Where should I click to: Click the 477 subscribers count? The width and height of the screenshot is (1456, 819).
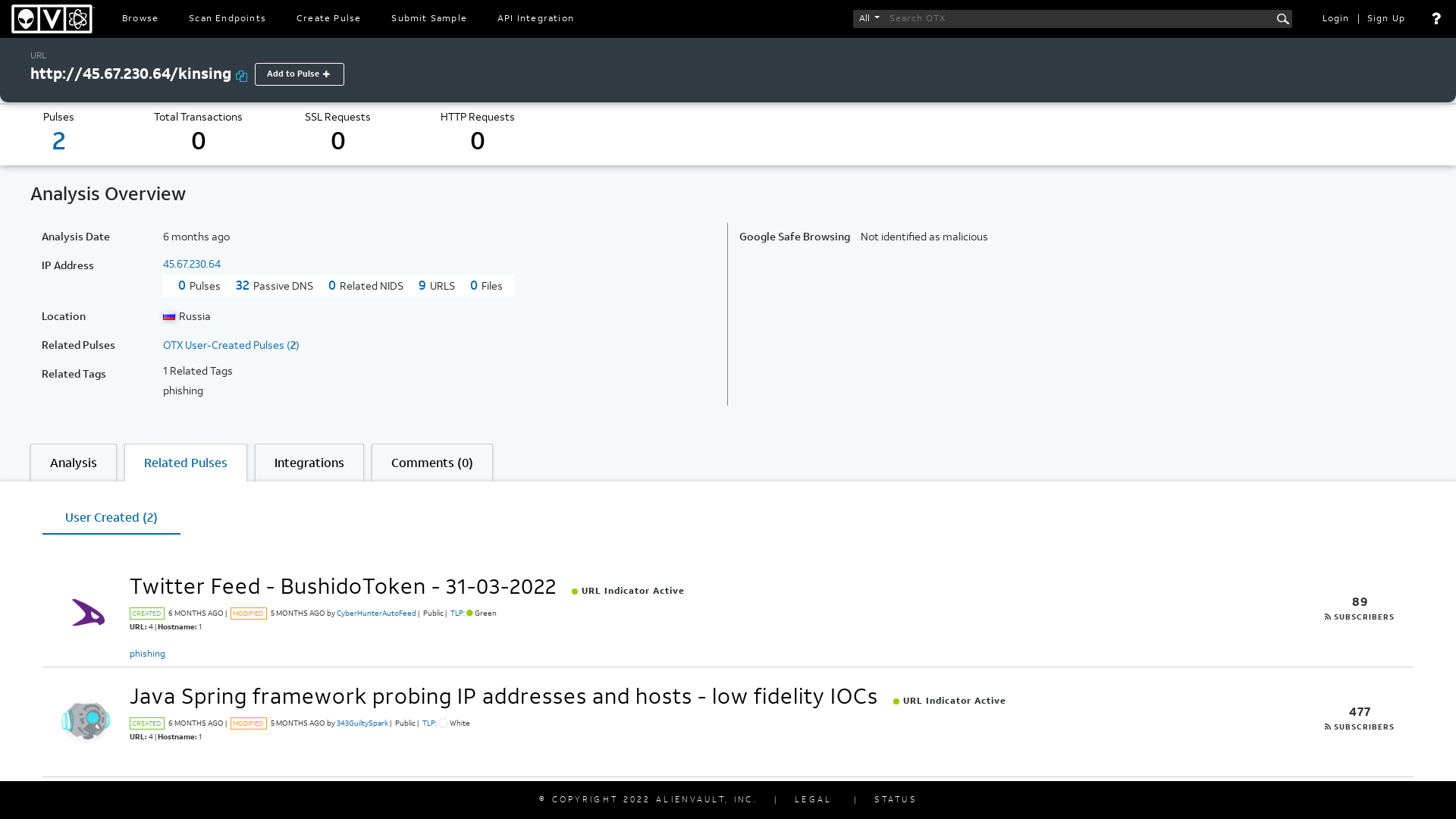[x=1360, y=712]
